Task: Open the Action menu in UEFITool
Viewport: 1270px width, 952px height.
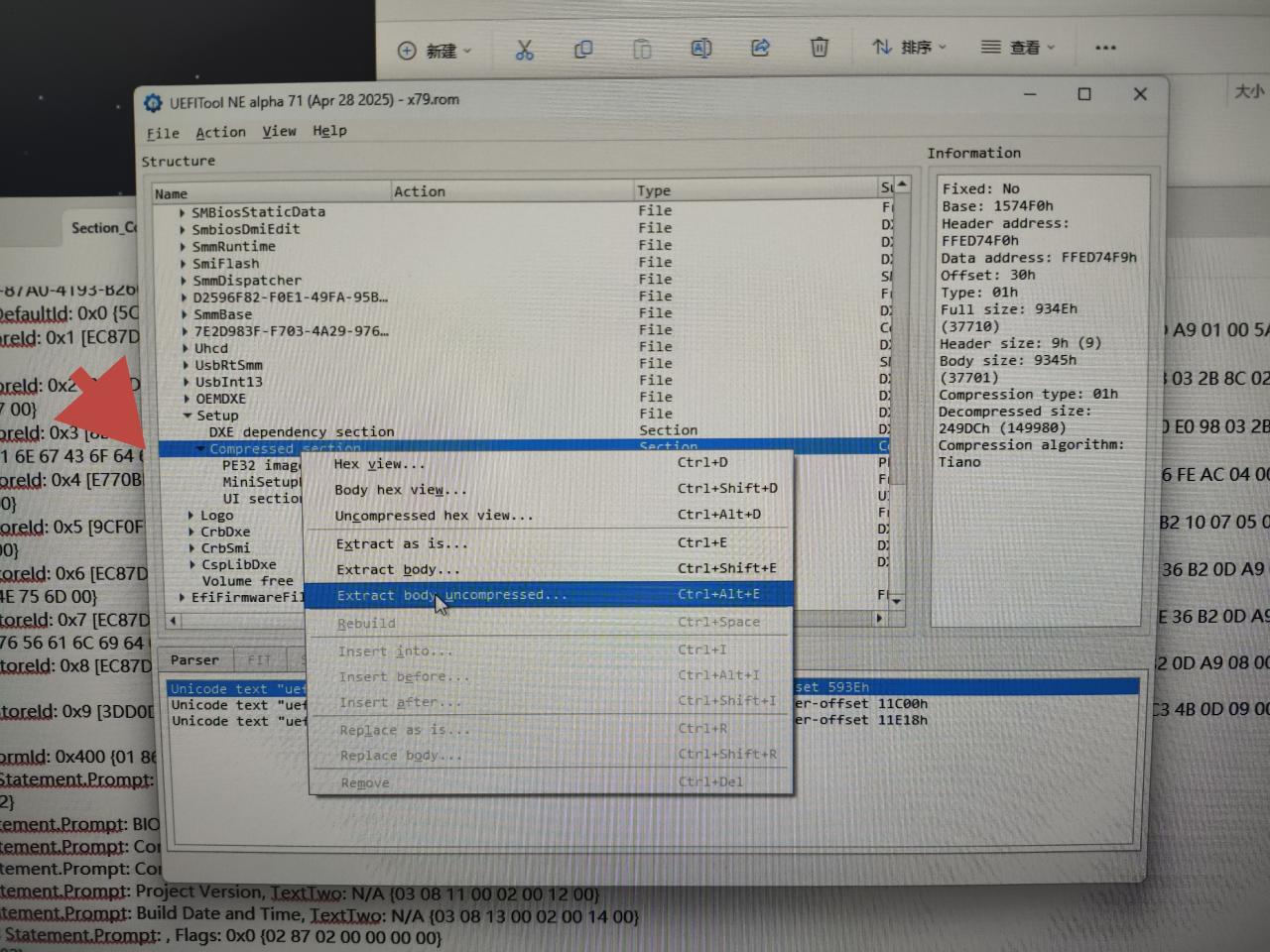Action: pyautogui.click(x=220, y=132)
